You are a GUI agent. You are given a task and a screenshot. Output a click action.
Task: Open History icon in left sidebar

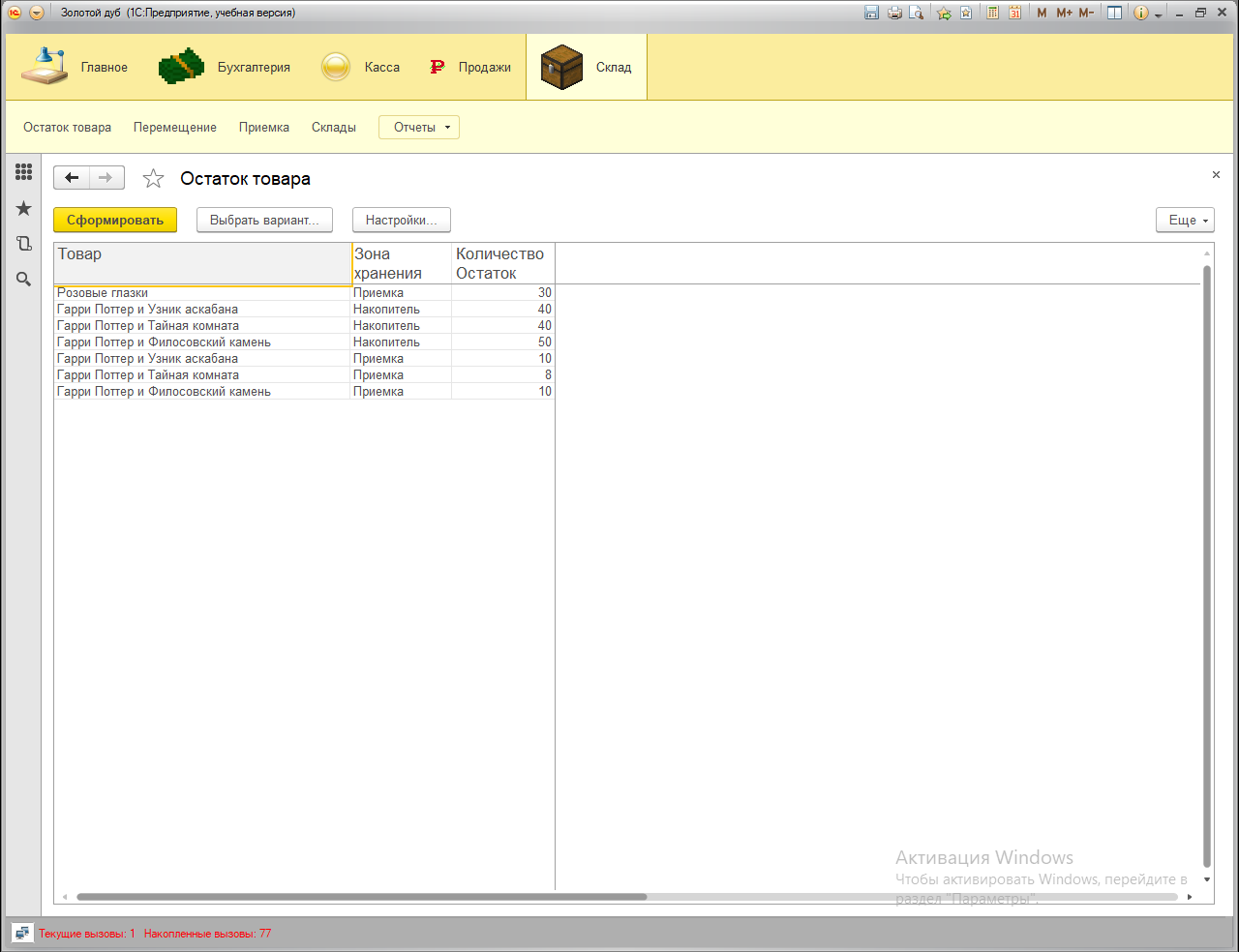click(23, 244)
